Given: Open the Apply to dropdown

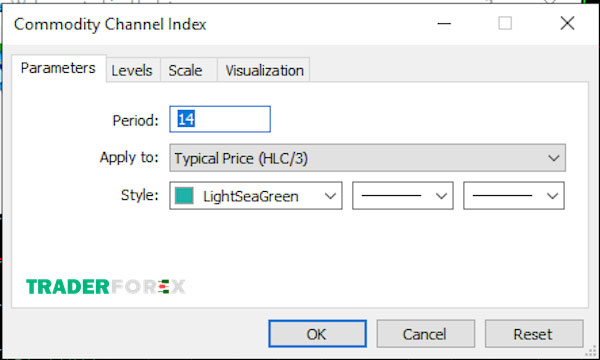Looking at the screenshot, I should pos(367,158).
